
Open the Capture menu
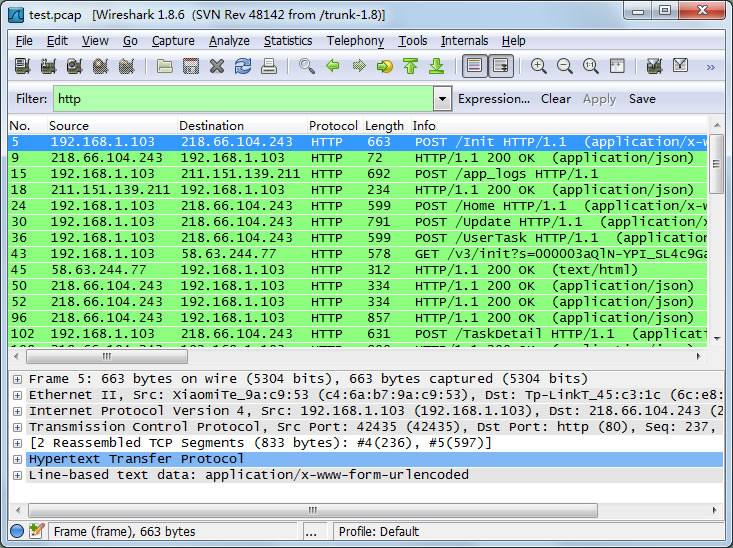tap(173, 41)
